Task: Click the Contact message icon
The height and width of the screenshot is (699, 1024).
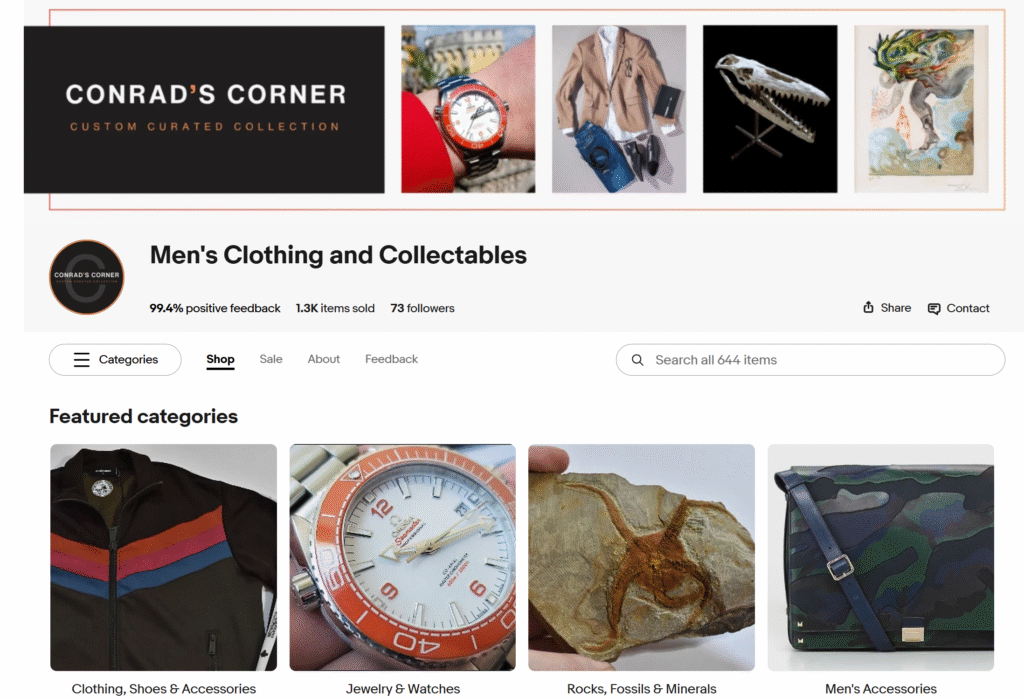Action: point(934,308)
